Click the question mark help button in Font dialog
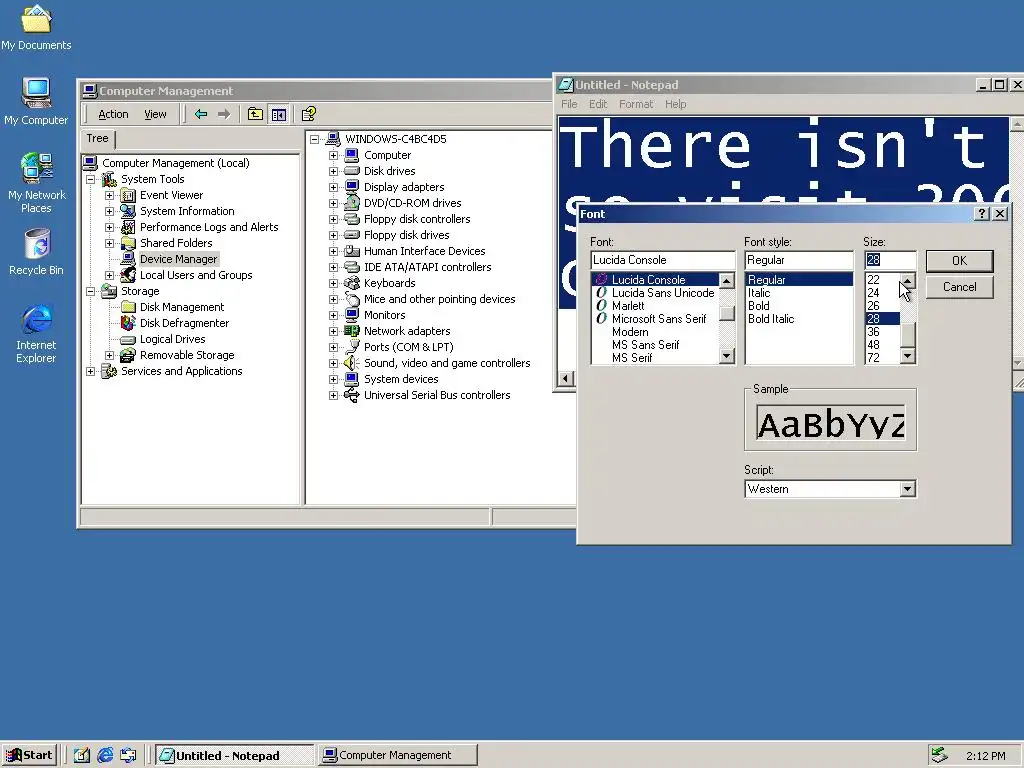Screen dimensions: 1024x768 pos(982,214)
